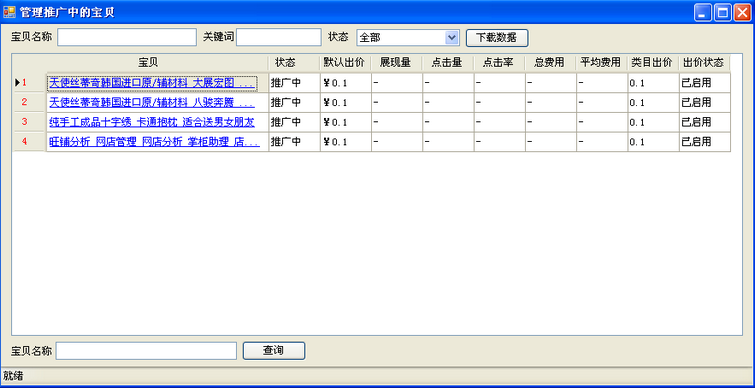
Task: Open link 天使丝蒂奇韩国进口原/辅材料 八骏奔腾
Action: tap(151, 103)
